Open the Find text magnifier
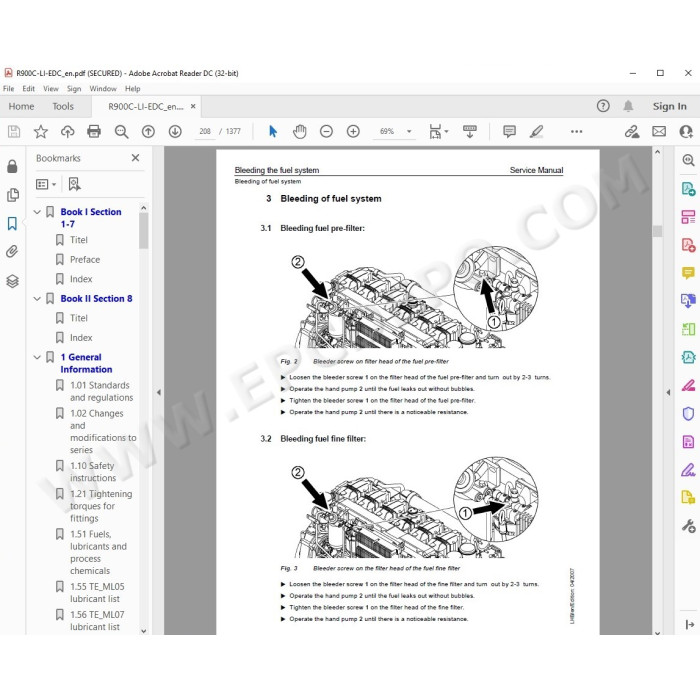This screenshot has height=700, width=700. point(121,131)
